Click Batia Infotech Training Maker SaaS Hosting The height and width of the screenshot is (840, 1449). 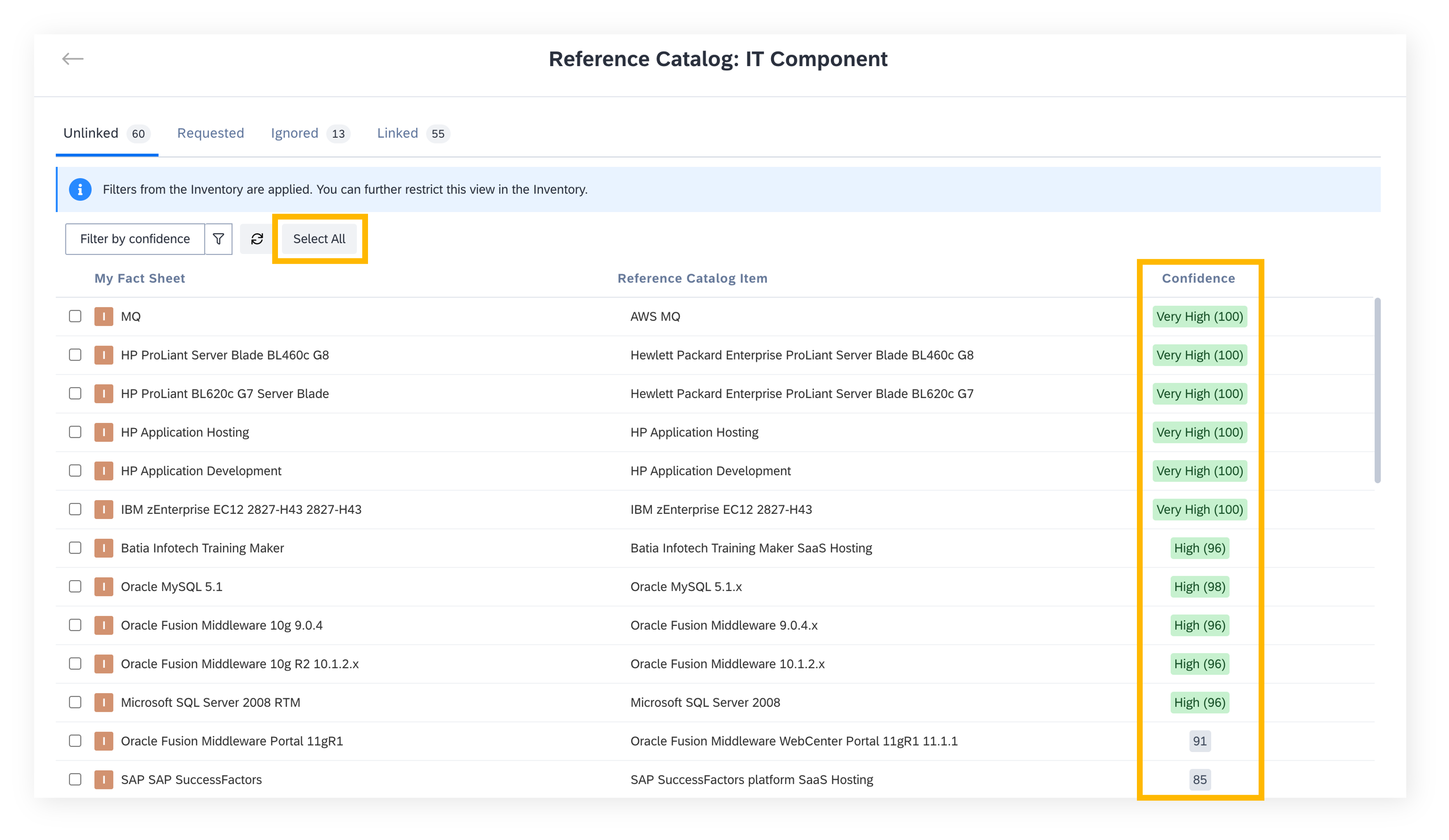click(751, 548)
